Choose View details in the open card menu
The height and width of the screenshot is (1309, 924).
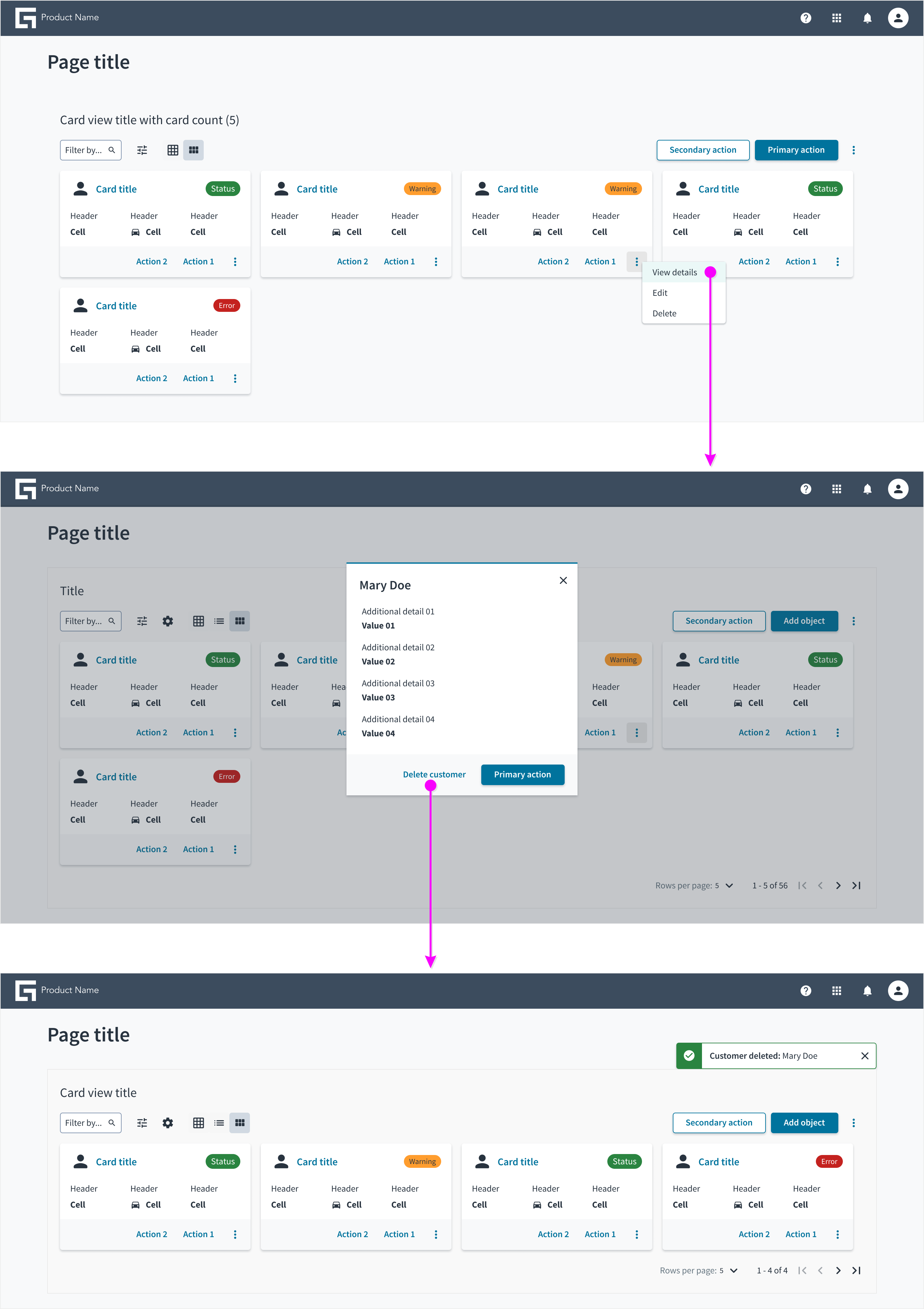683,272
